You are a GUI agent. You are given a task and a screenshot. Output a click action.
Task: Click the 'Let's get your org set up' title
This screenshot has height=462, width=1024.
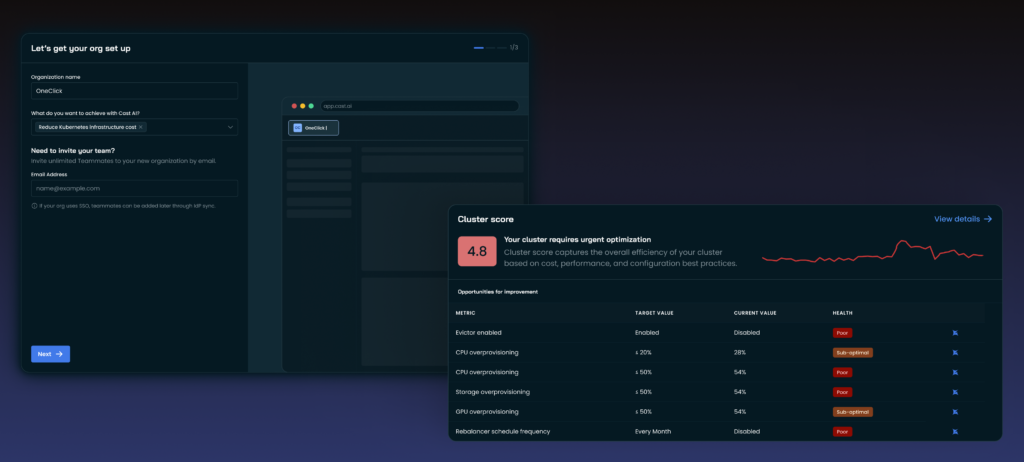80,48
